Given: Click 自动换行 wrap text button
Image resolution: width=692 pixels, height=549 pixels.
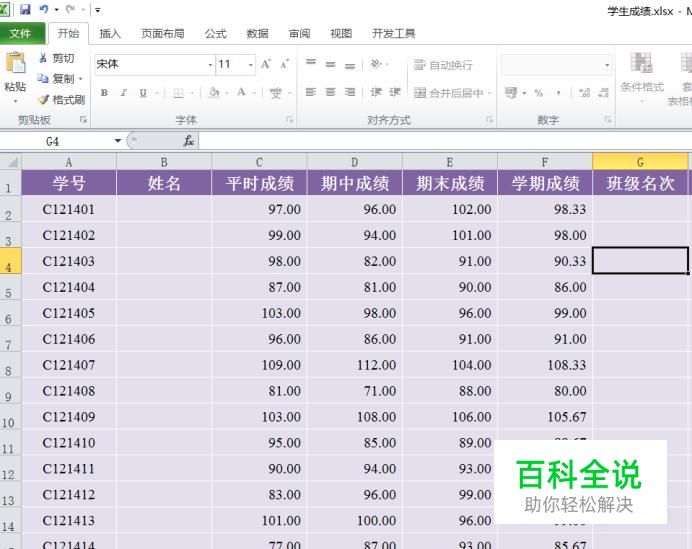Looking at the screenshot, I should (443, 65).
